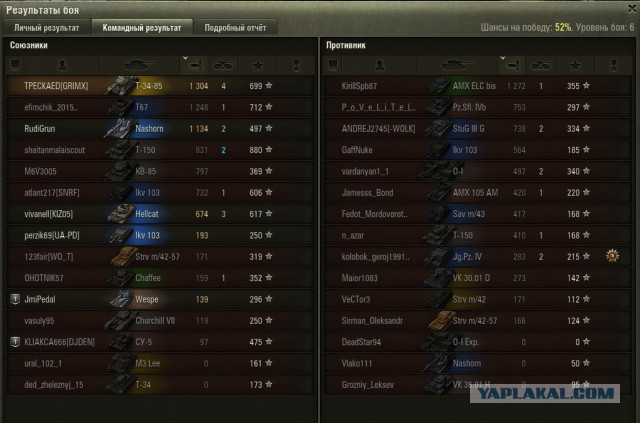Click the Hellcat tank icon

pyautogui.click(x=120, y=214)
